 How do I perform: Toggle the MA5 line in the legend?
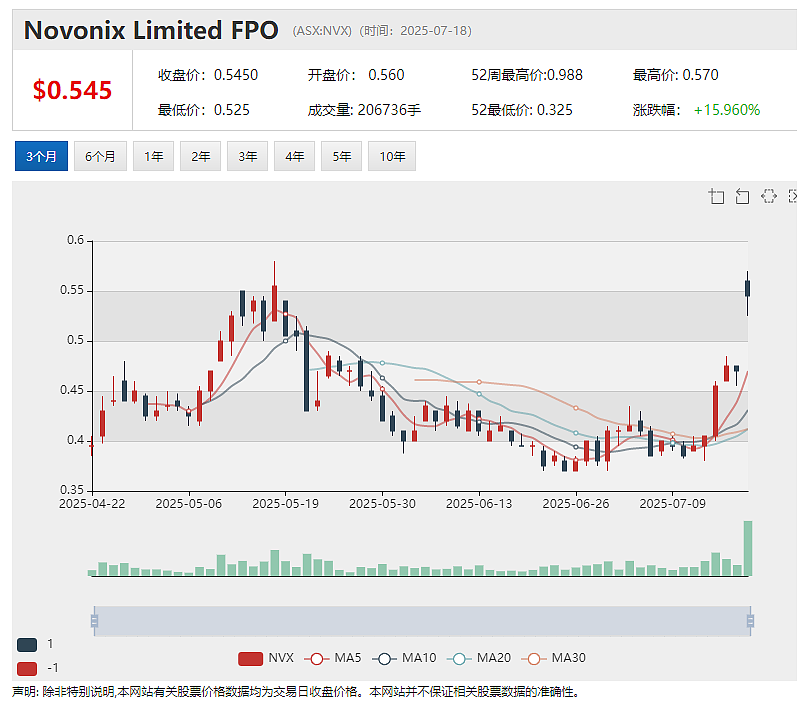[333, 658]
